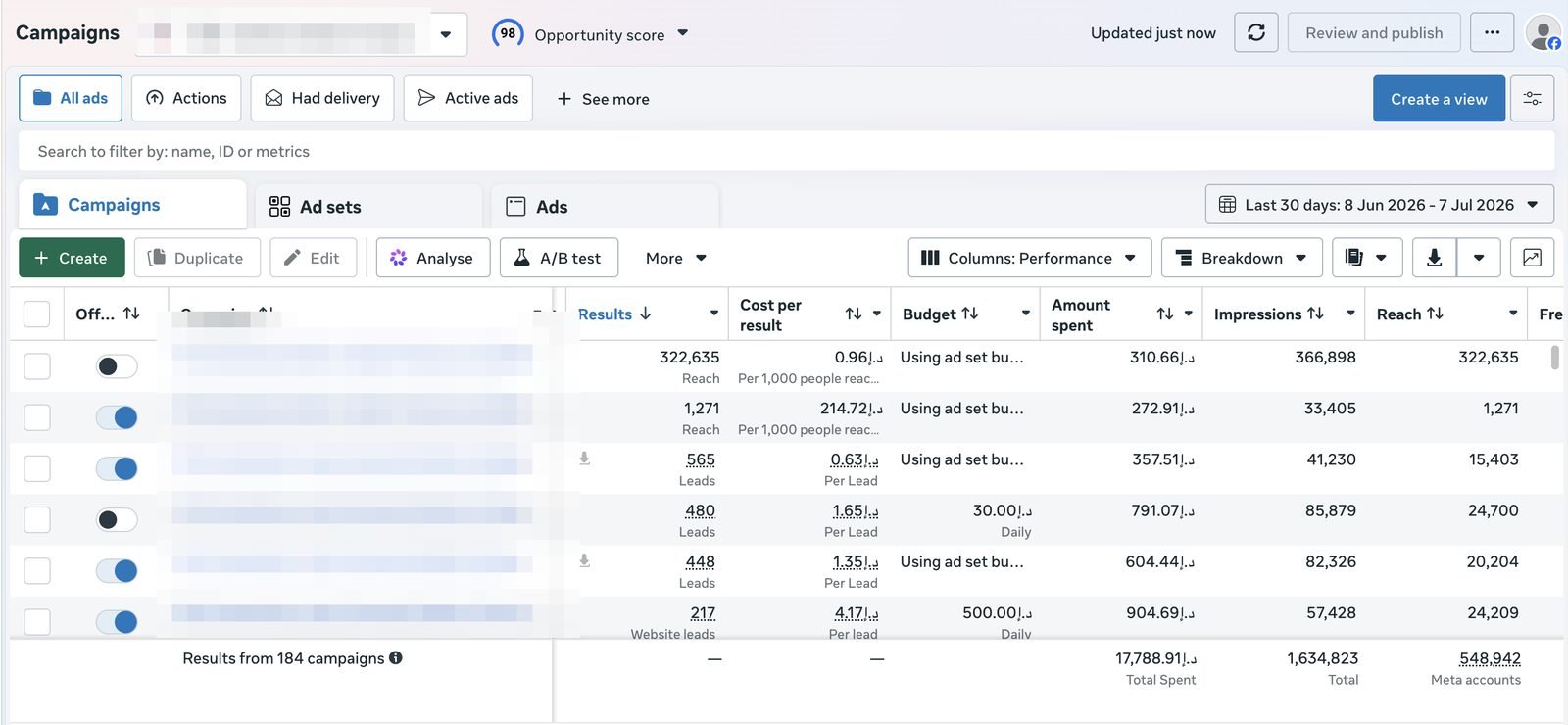Select the Active ads view
This screenshot has height=725, width=1568.
pos(467,98)
